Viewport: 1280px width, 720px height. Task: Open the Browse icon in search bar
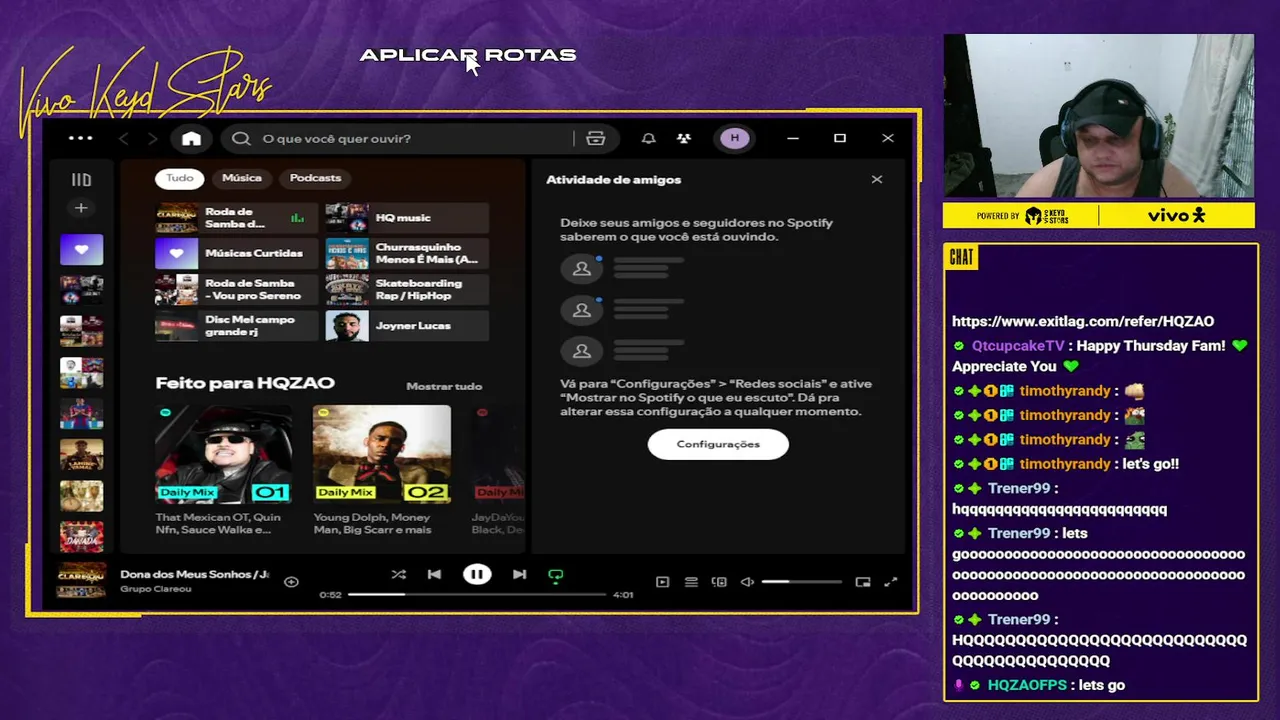[x=596, y=138]
